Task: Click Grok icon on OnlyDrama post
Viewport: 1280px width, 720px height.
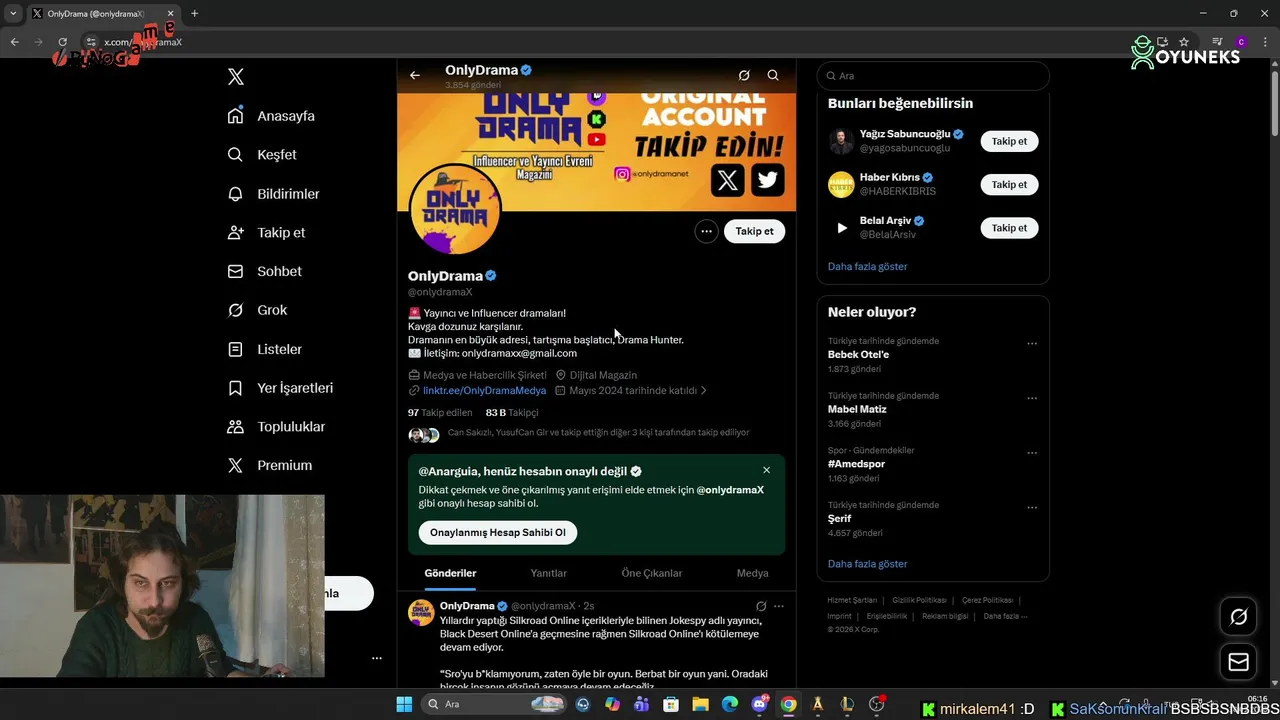Action: 761,606
